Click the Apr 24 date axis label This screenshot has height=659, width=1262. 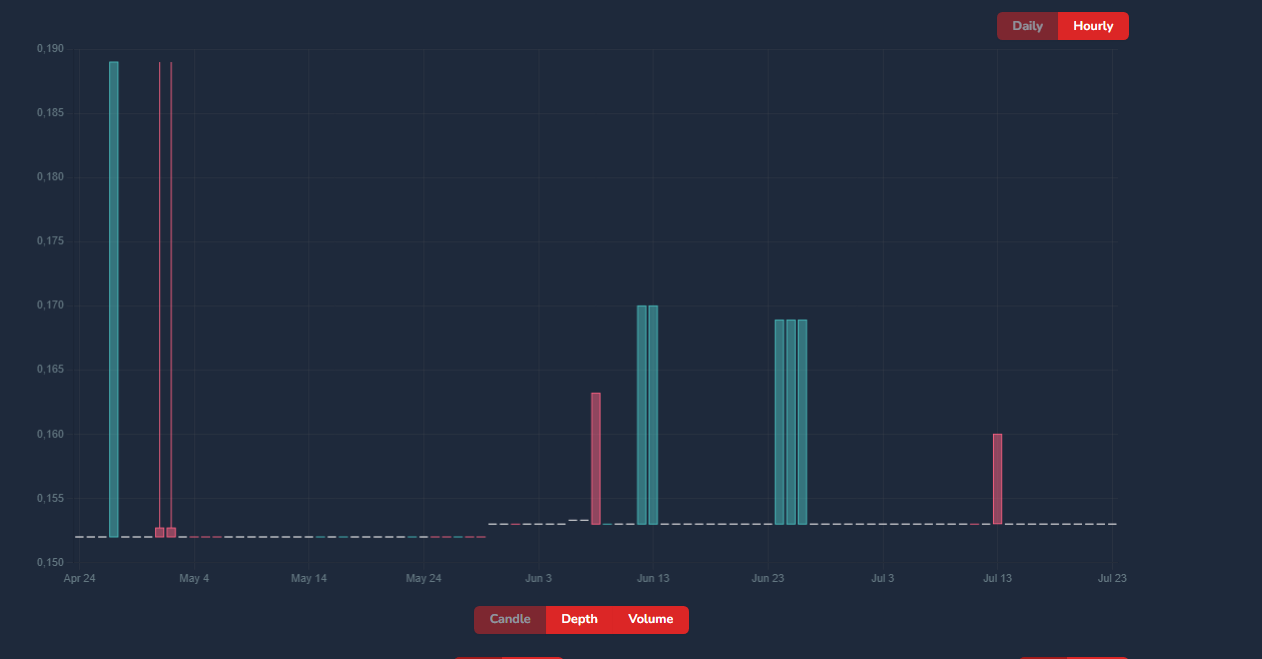tap(79, 578)
